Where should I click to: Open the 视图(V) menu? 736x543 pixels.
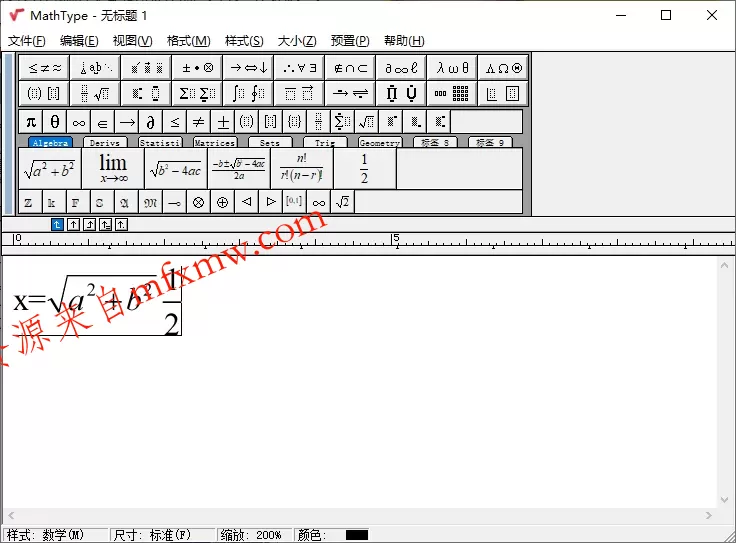(132, 41)
